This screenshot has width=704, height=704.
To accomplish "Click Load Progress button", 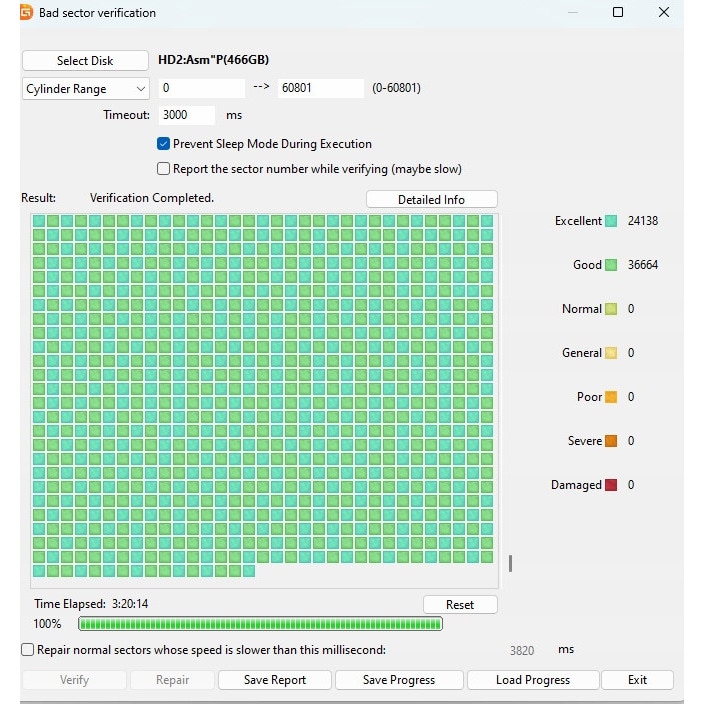I will coord(532,680).
